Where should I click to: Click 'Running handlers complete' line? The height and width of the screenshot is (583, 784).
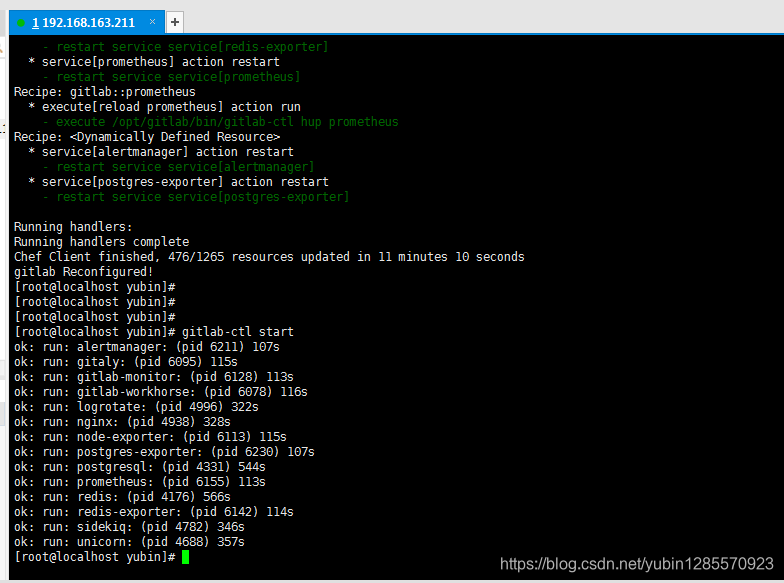tap(101, 242)
